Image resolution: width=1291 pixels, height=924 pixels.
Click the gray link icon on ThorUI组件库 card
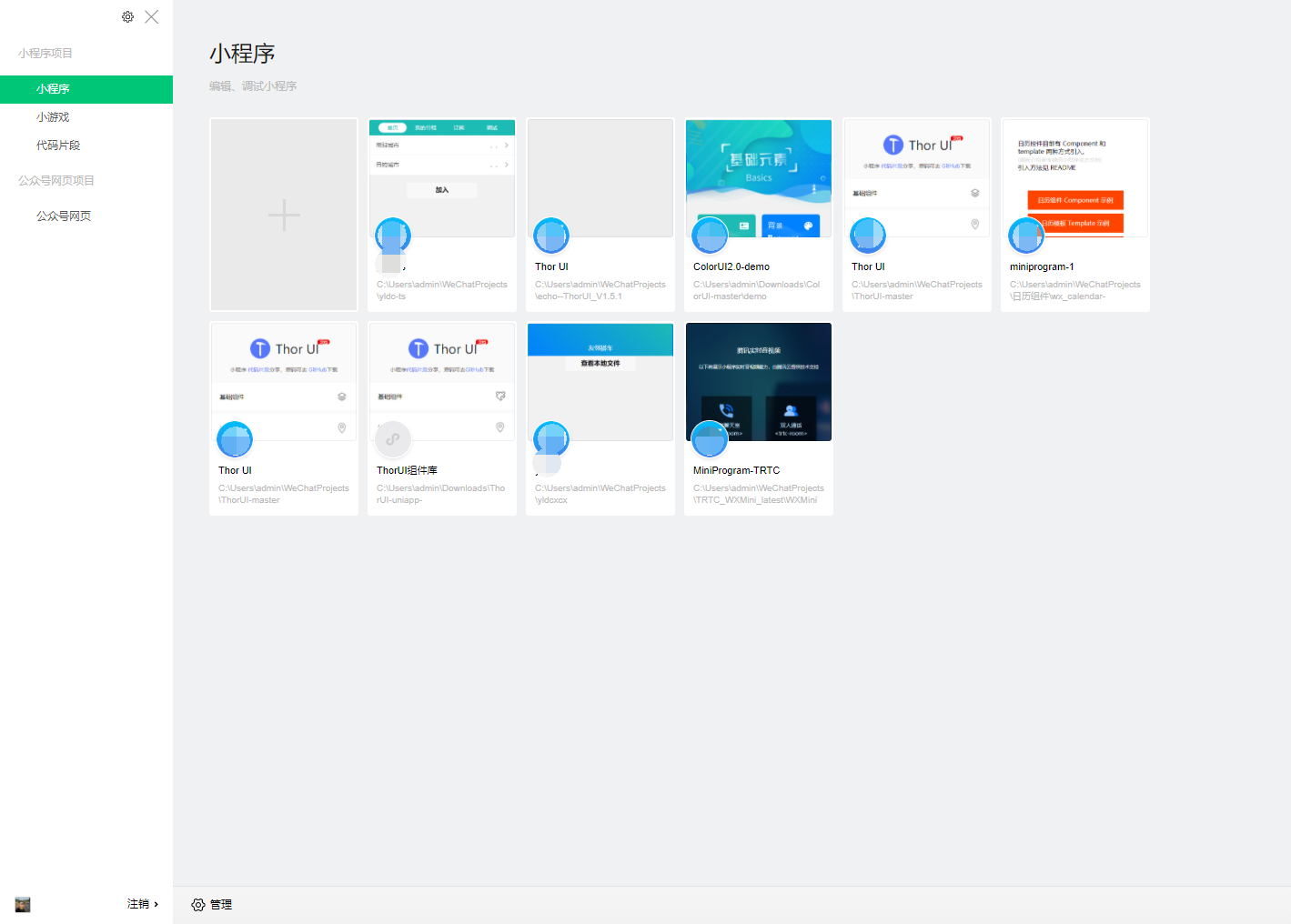point(393,439)
